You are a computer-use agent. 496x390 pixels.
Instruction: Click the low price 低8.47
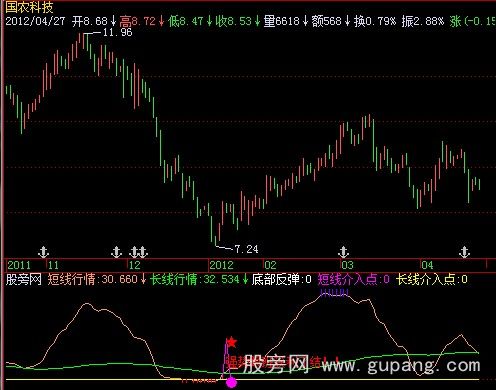point(186,22)
